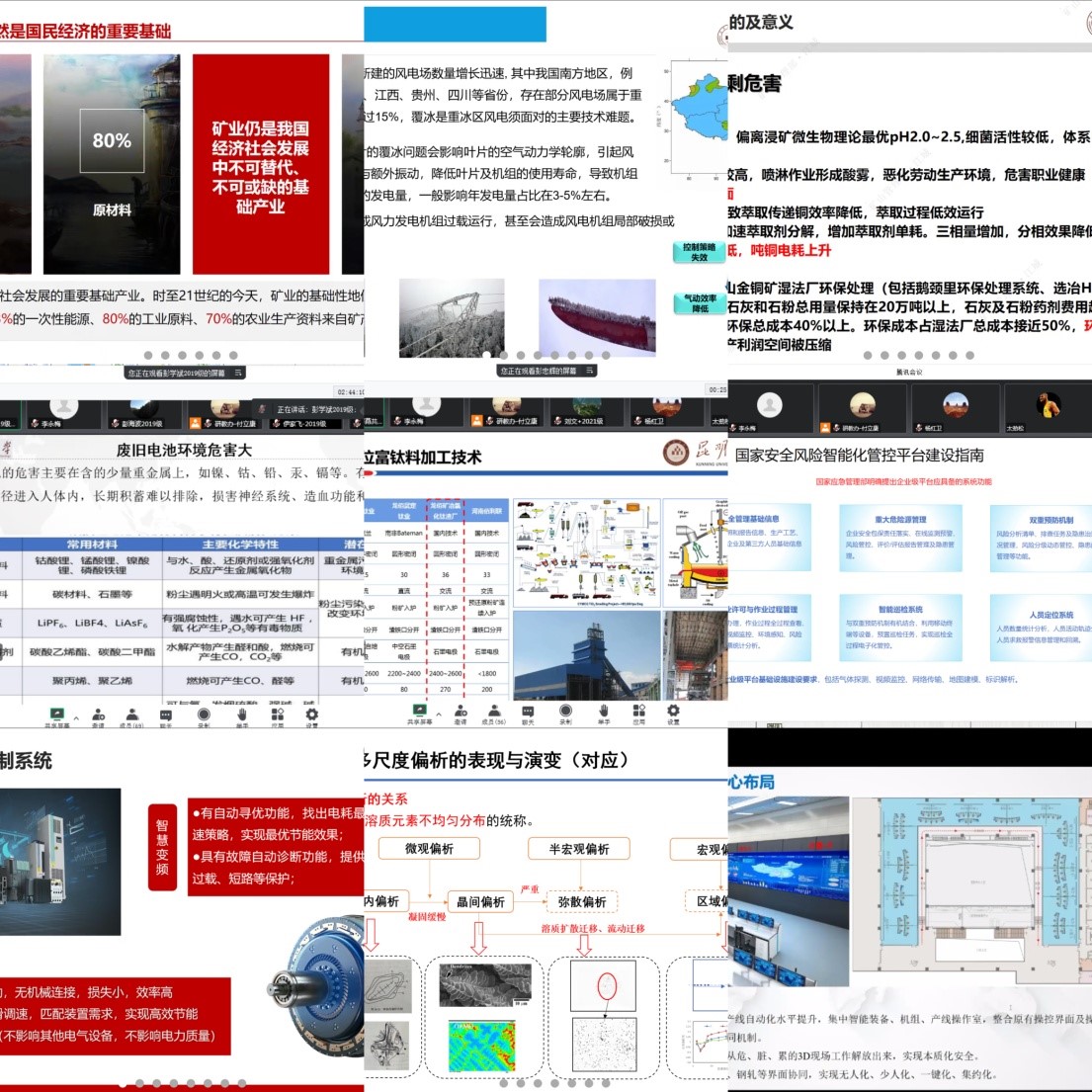Click Share Screen icon left of Members (69)
Image resolution: width=1092 pixels, height=1092 pixels.
55,714
